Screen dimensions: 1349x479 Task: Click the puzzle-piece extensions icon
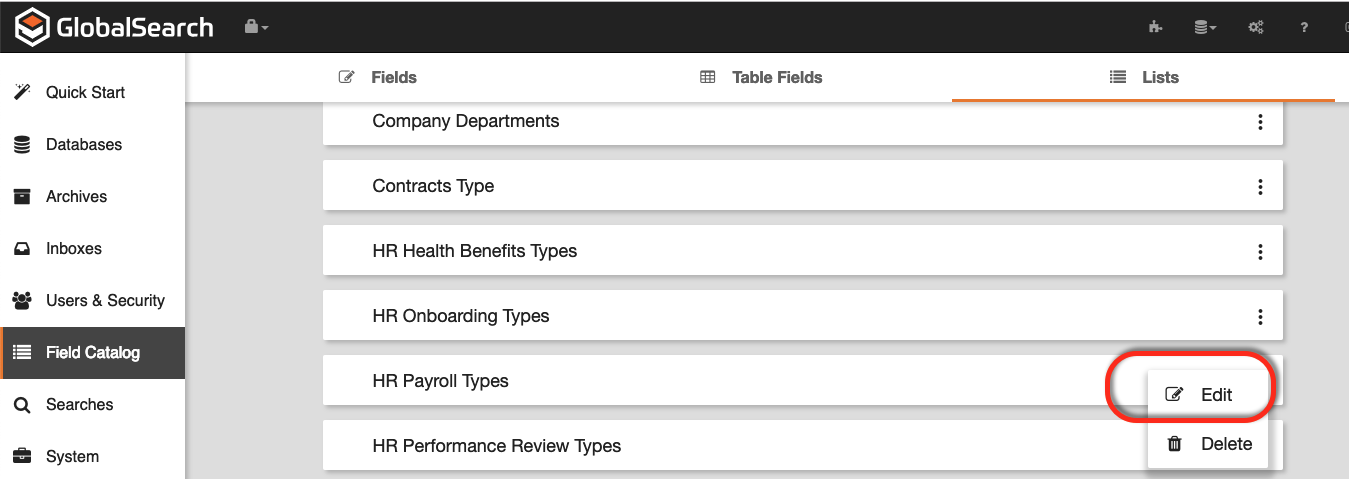(x=1156, y=27)
